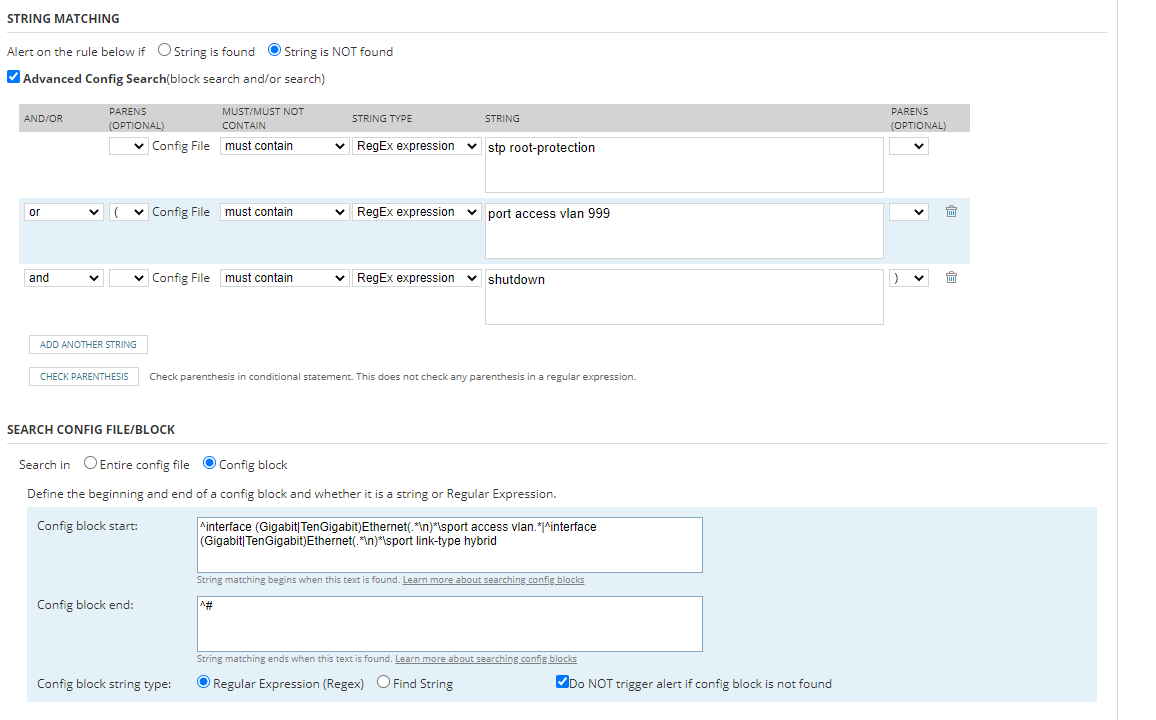Click into the Config block end text area
1156x720 pixels.
tap(450, 623)
